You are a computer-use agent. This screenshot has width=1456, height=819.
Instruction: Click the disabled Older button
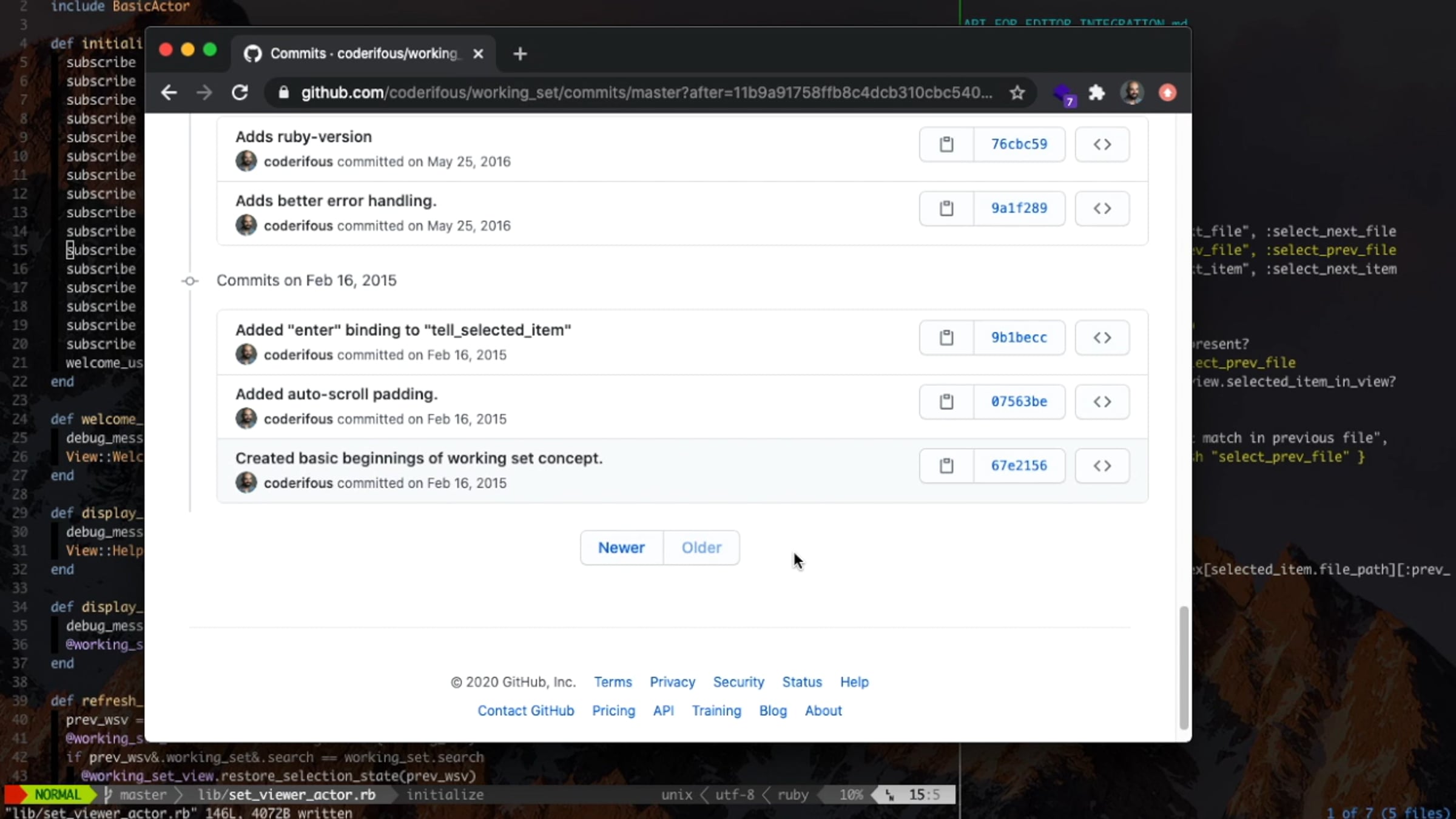[x=701, y=548]
